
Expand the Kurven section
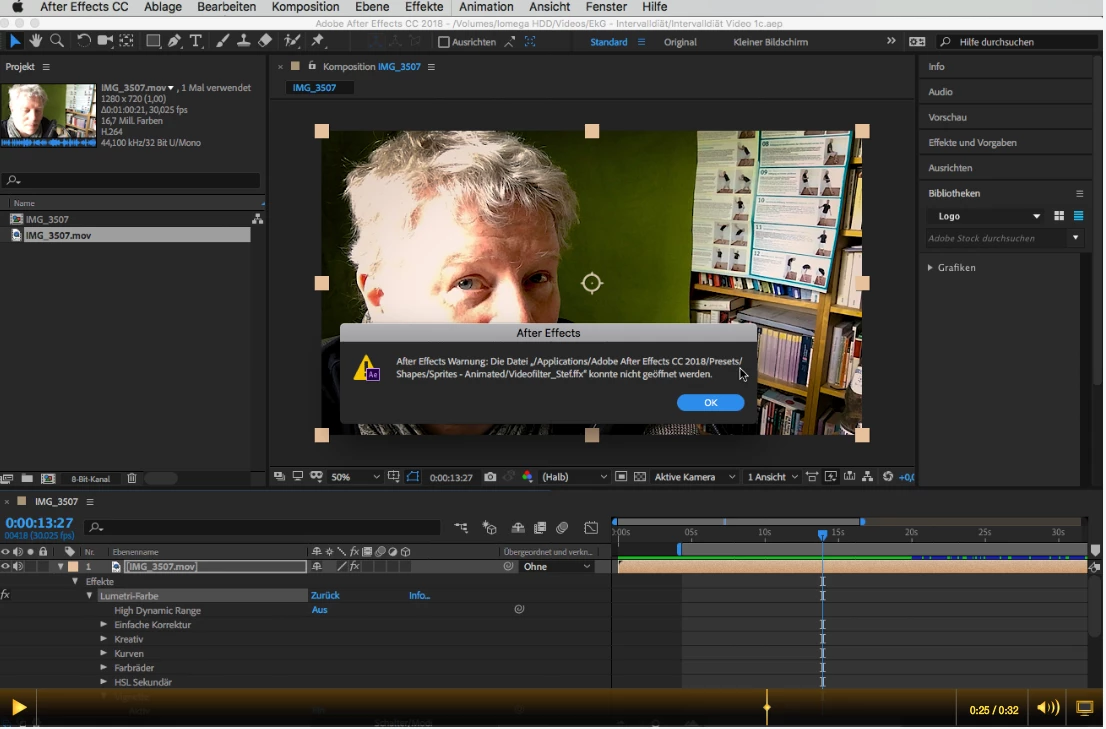click(104, 654)
